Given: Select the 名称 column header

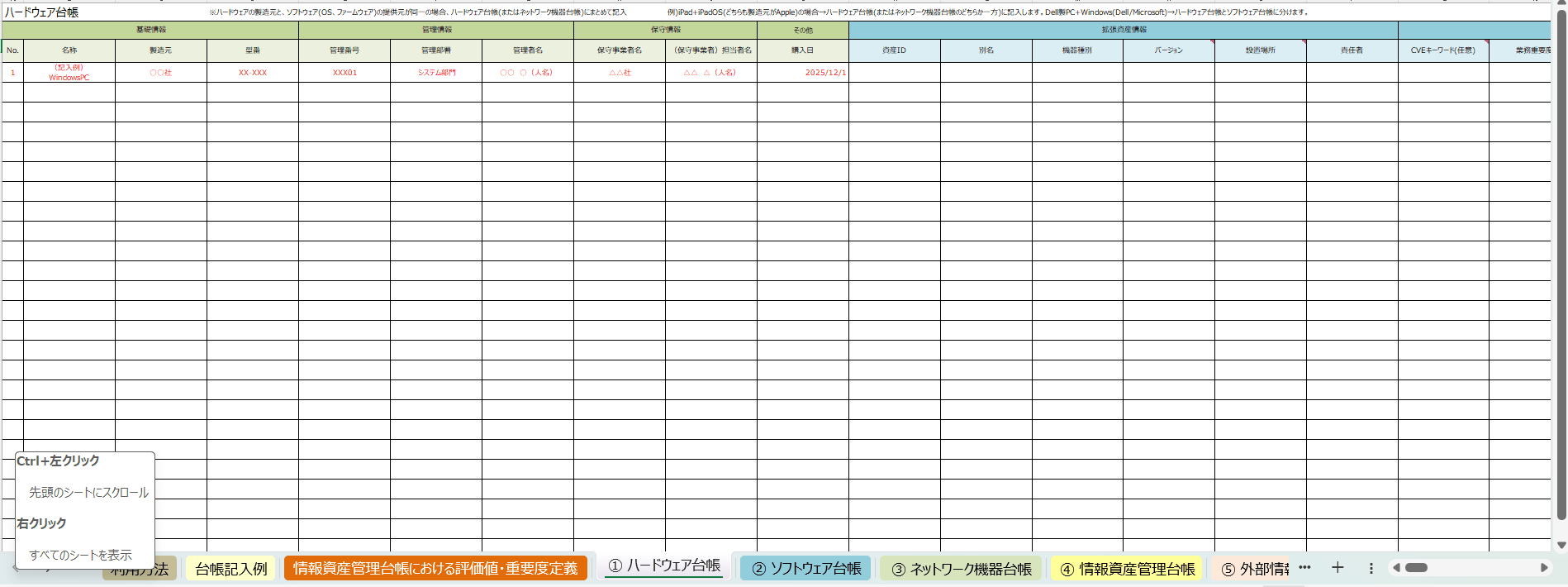Looking at the screenshot, I should point(69,50).
